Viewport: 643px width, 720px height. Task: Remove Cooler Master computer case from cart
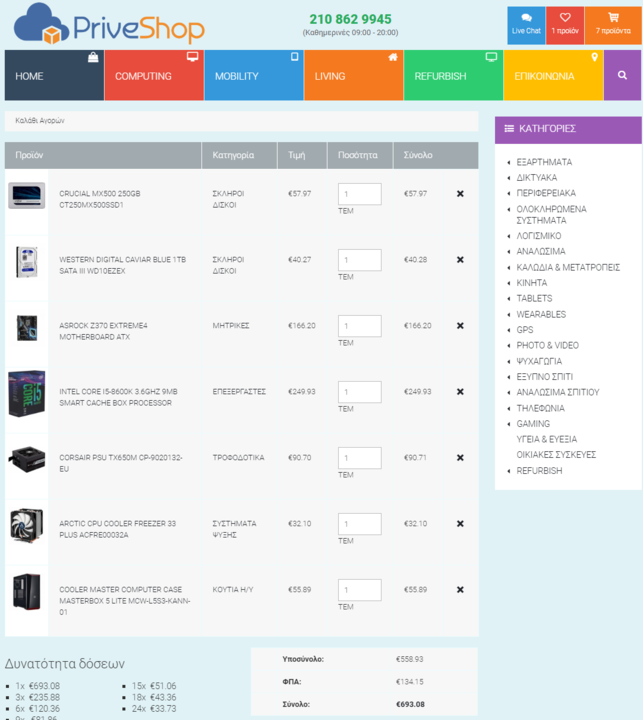point(460,590)
